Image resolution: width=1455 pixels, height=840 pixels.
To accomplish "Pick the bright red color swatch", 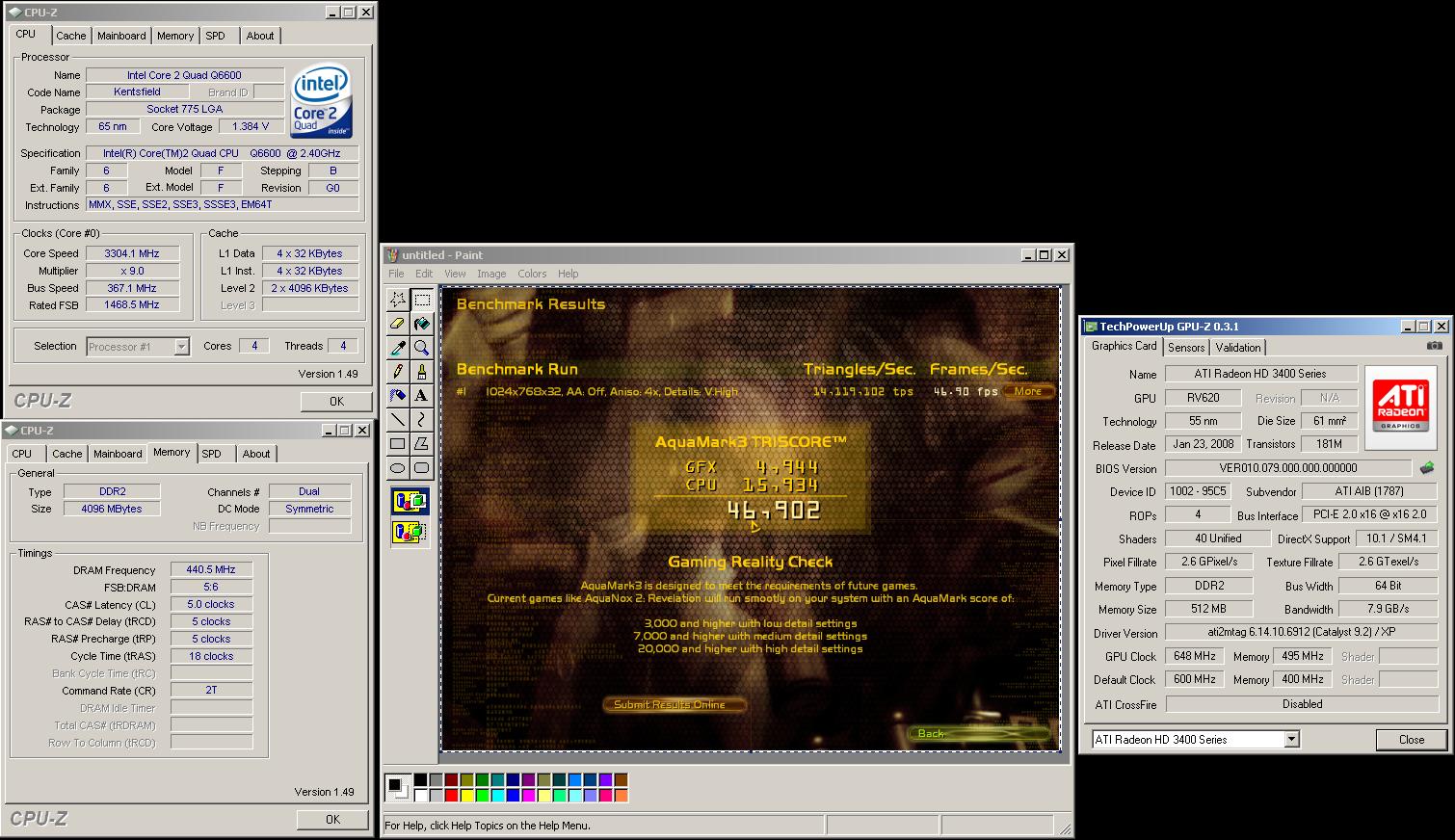I will (451, 796).
